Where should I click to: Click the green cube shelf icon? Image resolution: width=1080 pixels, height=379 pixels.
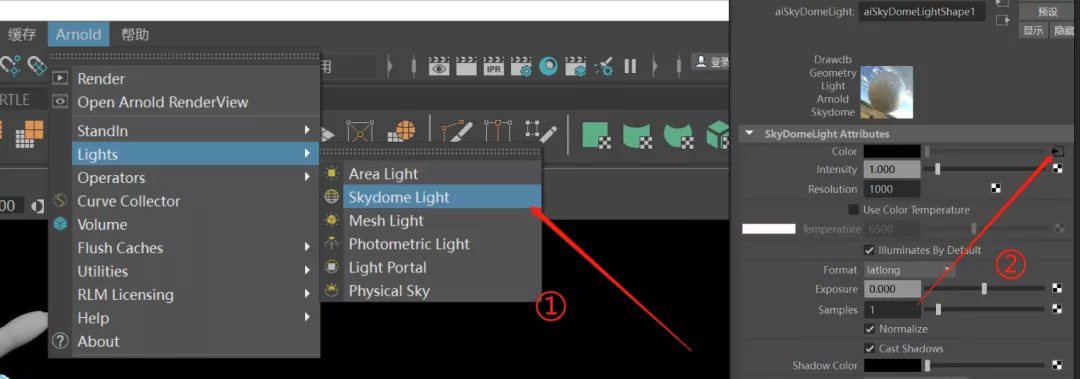(x=718, y=134)
